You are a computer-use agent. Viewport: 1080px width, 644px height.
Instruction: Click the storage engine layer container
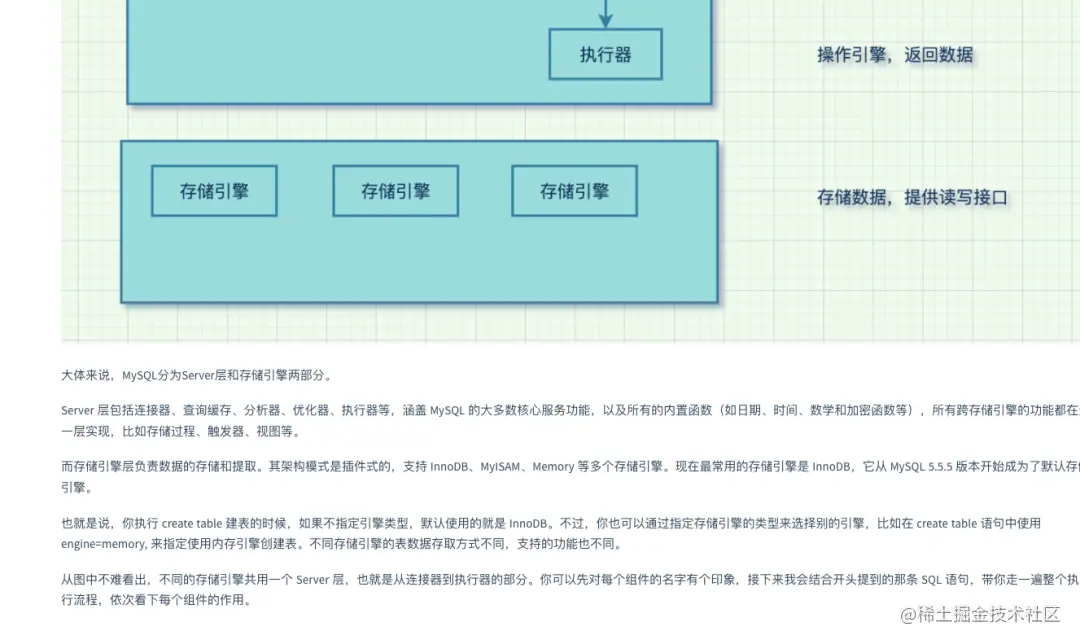tap(420, 260)
